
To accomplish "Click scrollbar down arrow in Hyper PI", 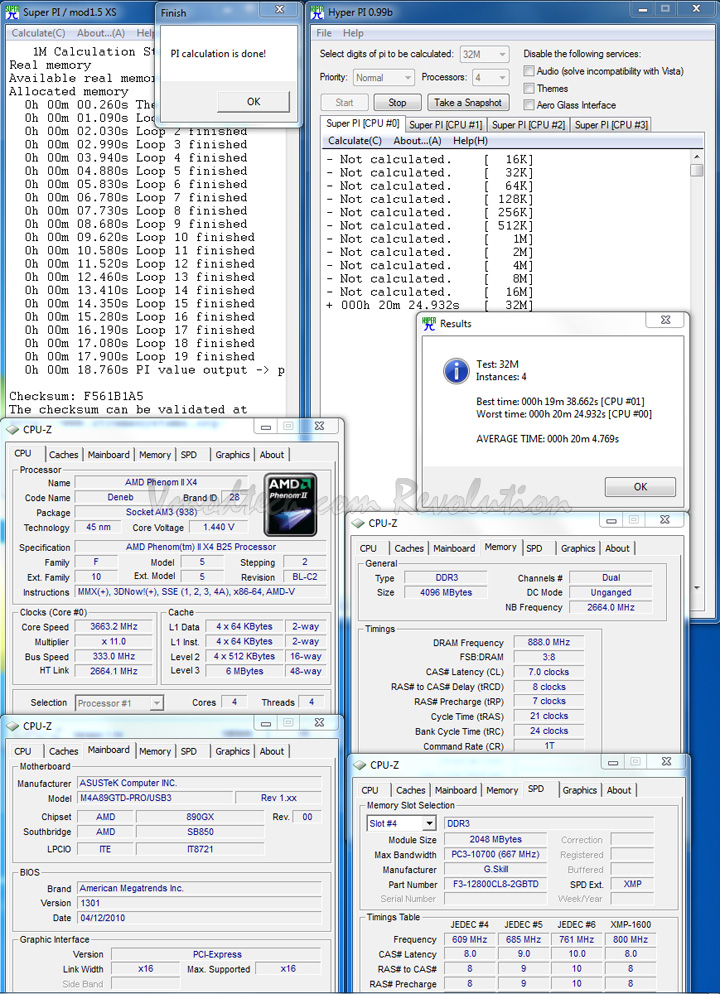I will click(697, 588).
